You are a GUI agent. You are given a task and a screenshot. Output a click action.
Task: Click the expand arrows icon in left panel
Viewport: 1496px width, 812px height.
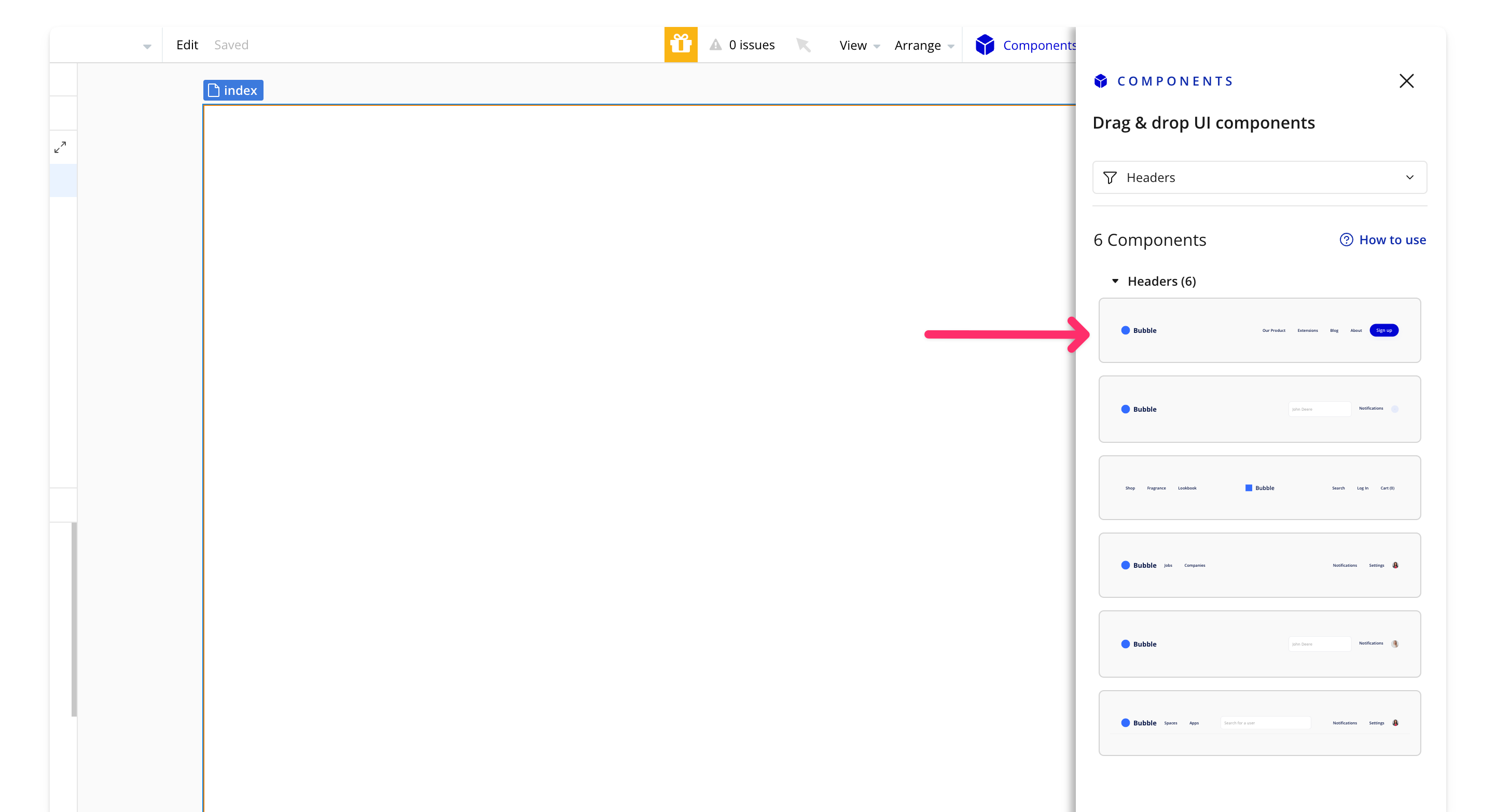click(60, 147)
